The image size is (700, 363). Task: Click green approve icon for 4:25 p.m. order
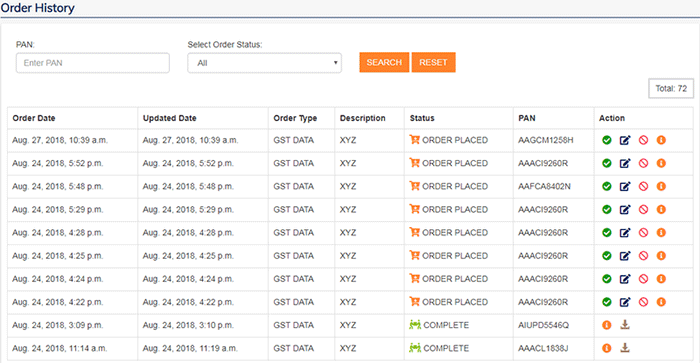point(607,256)
